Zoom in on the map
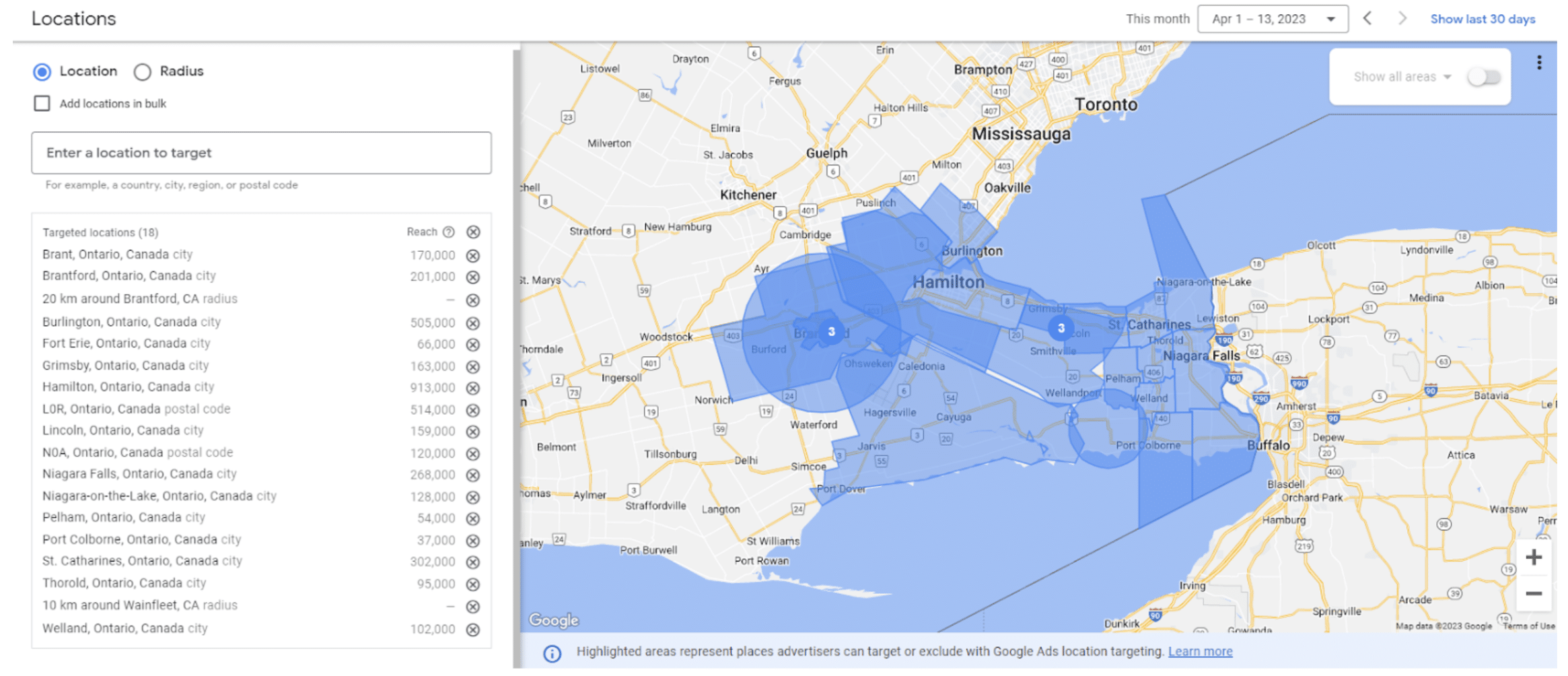1568x676 pixels. coord(1534,557)
